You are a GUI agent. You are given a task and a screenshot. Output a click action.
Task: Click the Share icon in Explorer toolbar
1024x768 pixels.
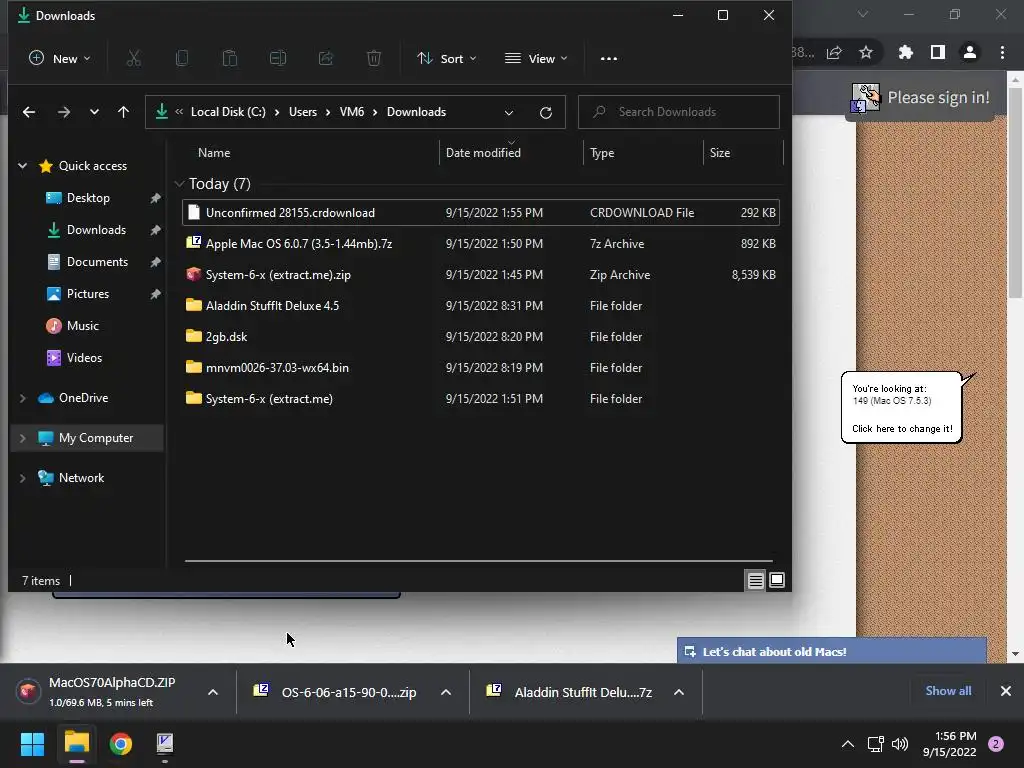point(326,59)
